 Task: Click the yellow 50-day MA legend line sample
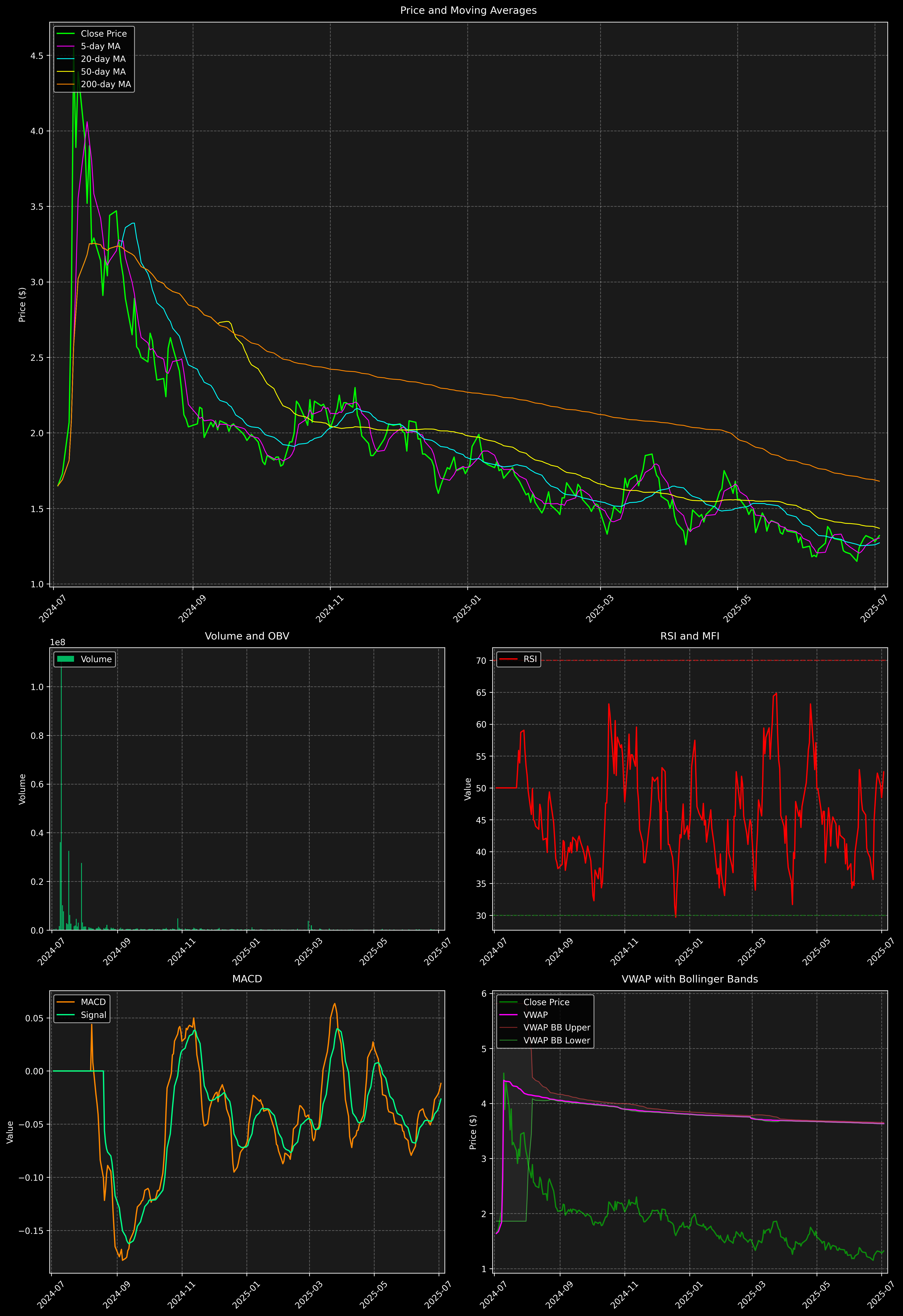66,72
